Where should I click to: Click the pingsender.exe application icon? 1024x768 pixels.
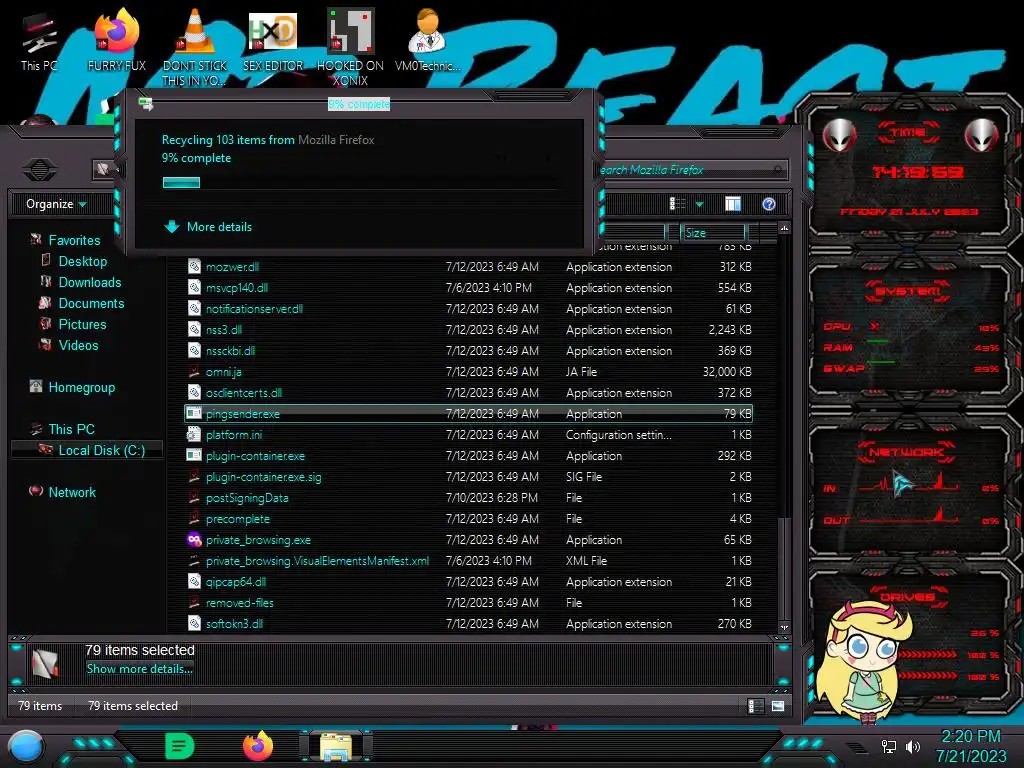click(194, 413)
